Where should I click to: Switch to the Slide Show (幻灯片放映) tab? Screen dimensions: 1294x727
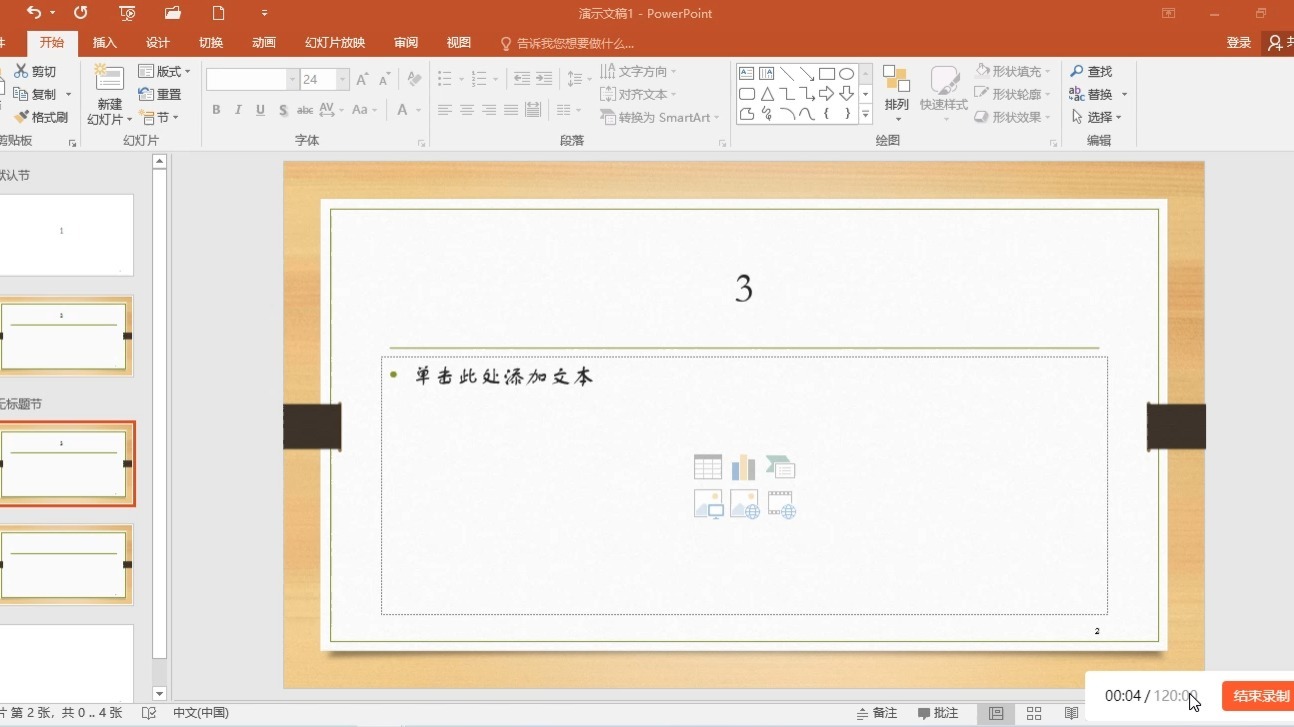pos(335,43)
